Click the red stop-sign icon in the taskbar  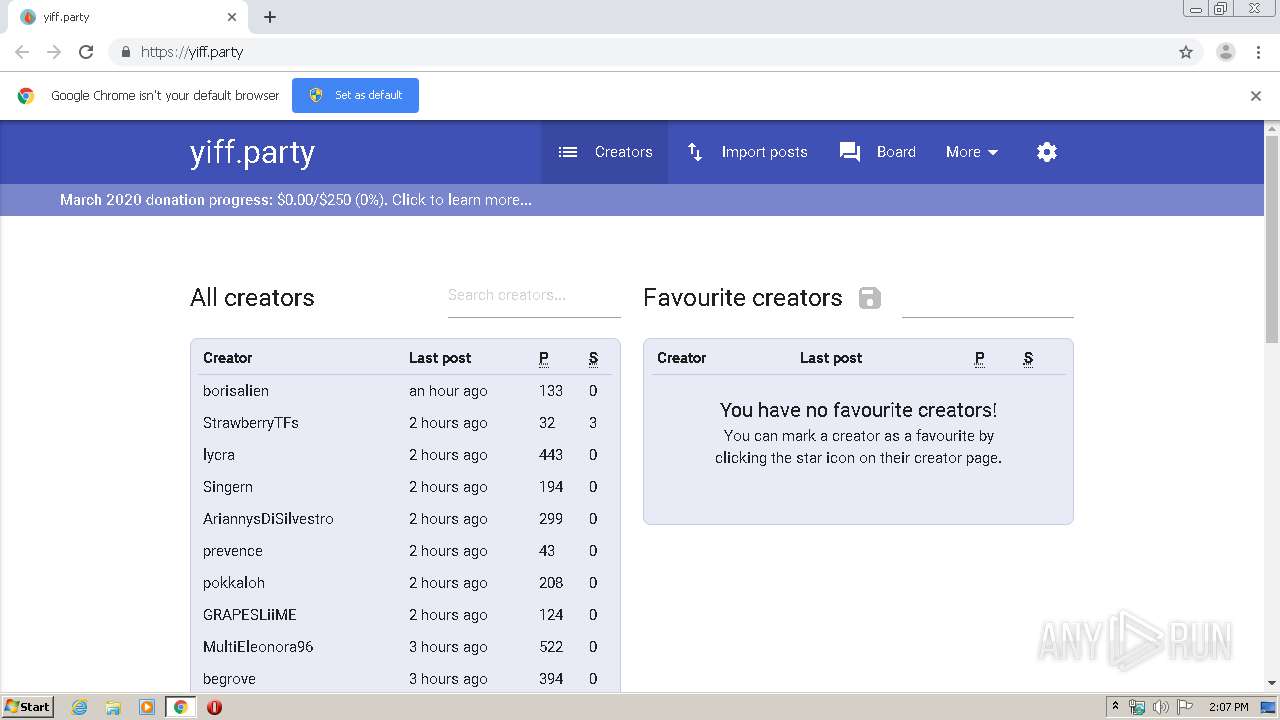(214, 707)
